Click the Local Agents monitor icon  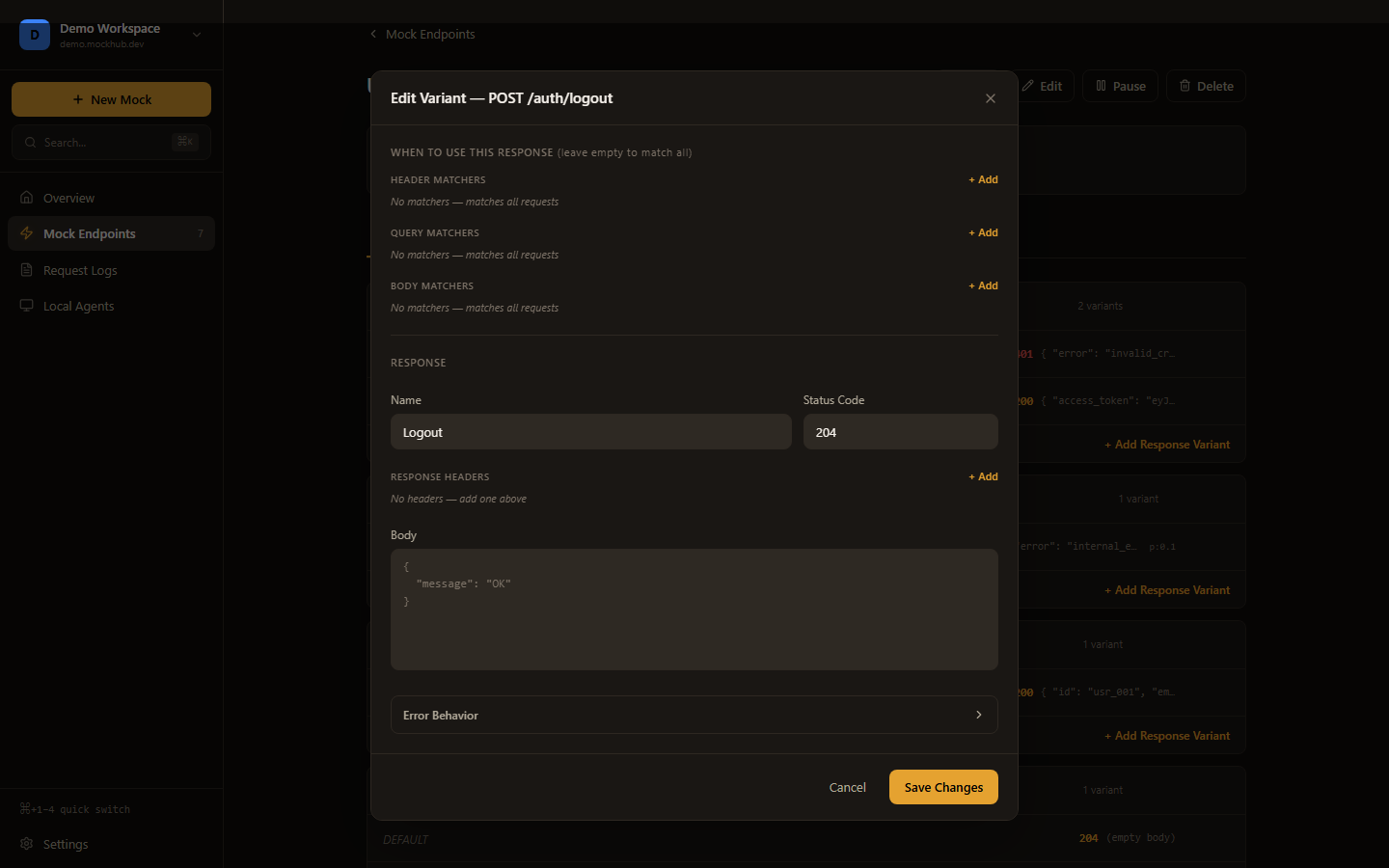(27, 306)
